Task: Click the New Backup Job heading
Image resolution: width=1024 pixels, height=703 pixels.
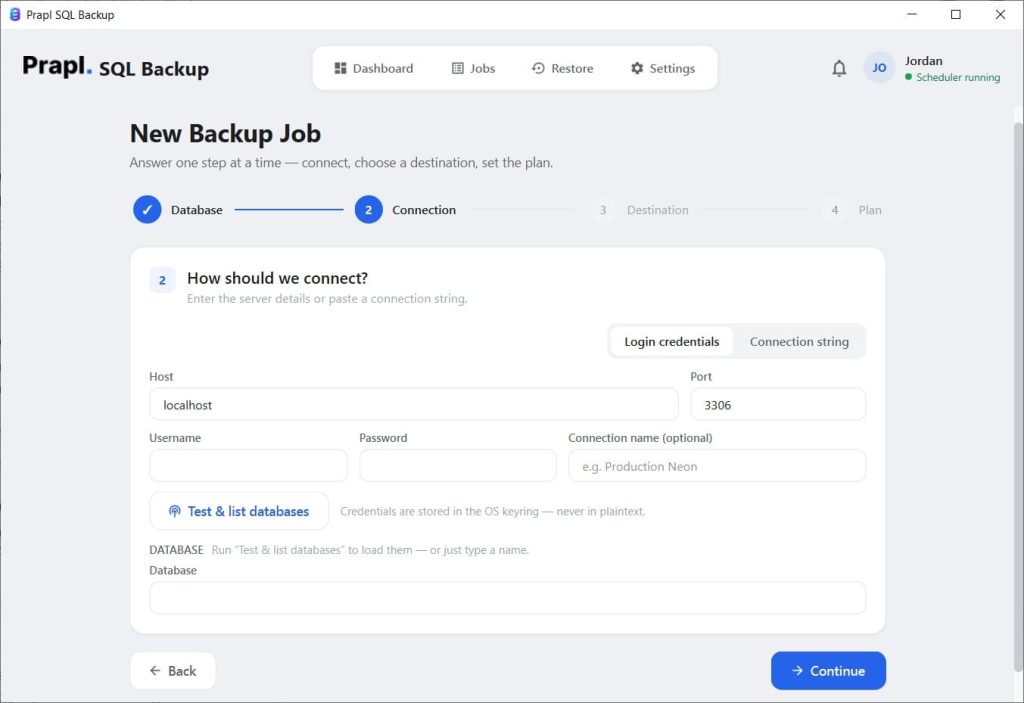Action: [x=225, y=133]
